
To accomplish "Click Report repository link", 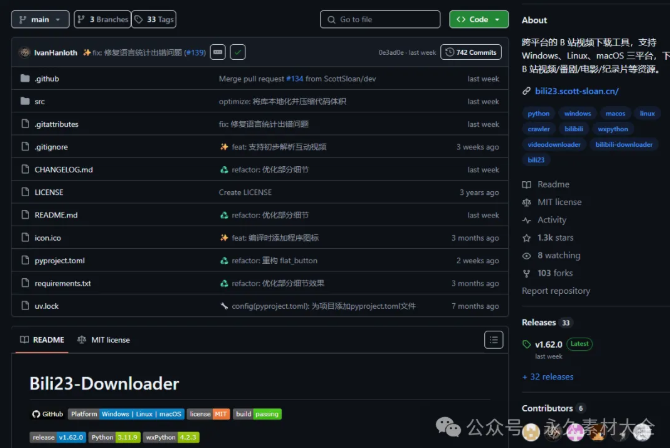I will pyautogui.click(x=556, y=291).
